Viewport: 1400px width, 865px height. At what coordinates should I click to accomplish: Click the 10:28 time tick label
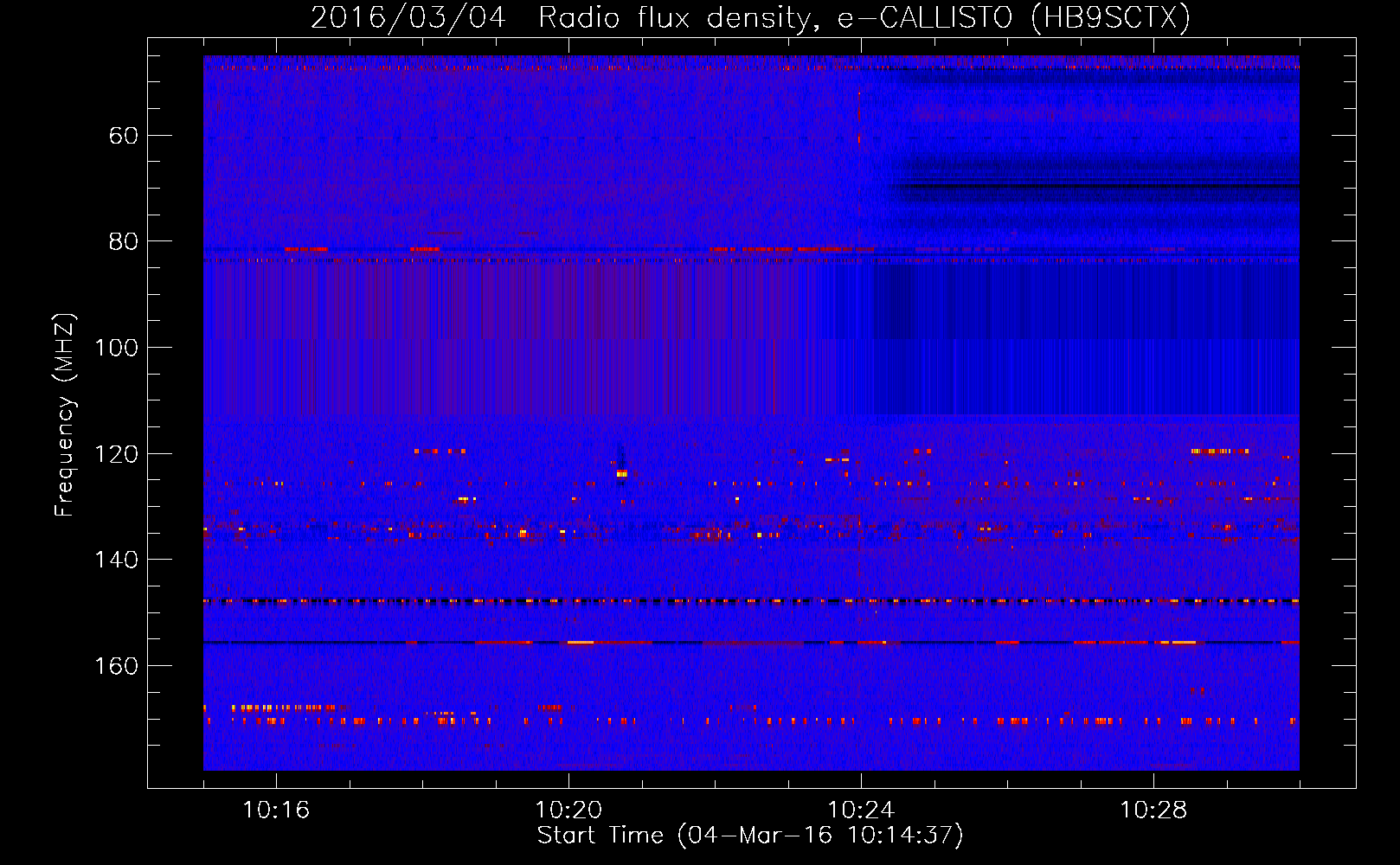(x=1153, y=811)
